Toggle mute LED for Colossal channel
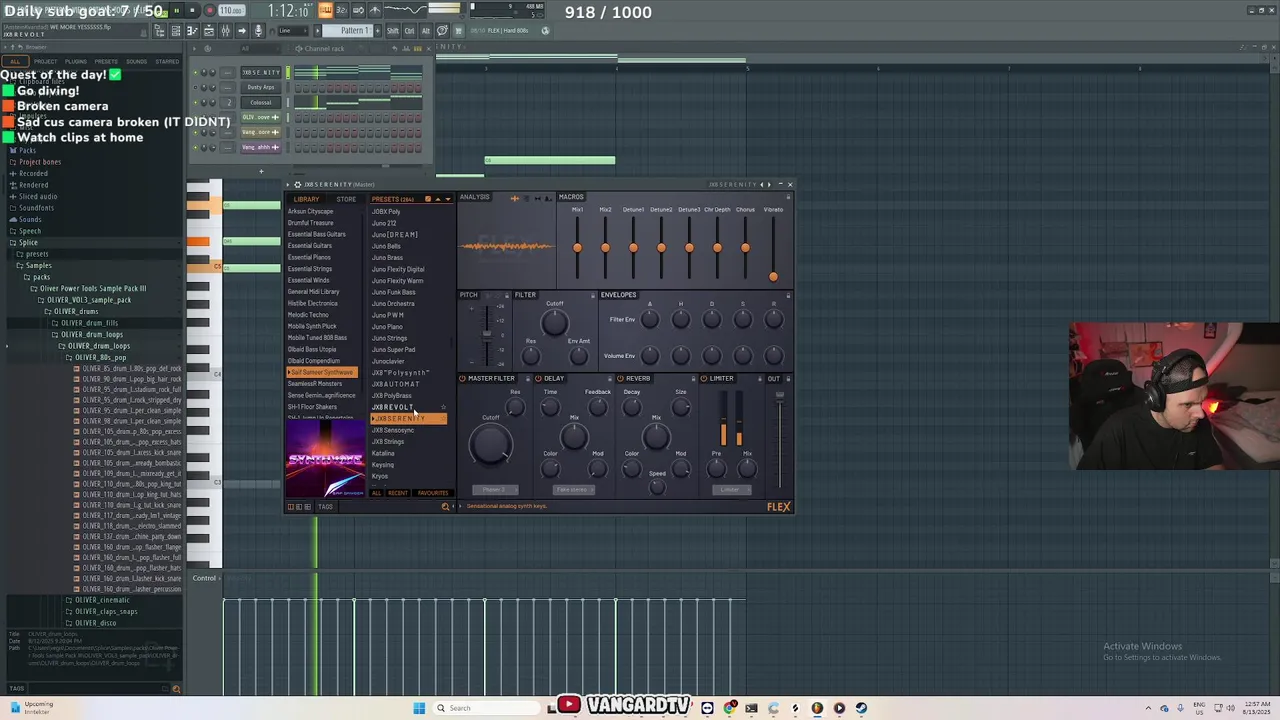This screenshot has width=1280, height=720. tap(196, 102)
